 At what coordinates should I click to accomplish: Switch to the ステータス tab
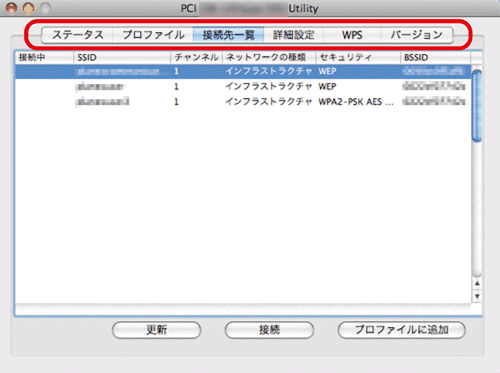click(77, 35)
